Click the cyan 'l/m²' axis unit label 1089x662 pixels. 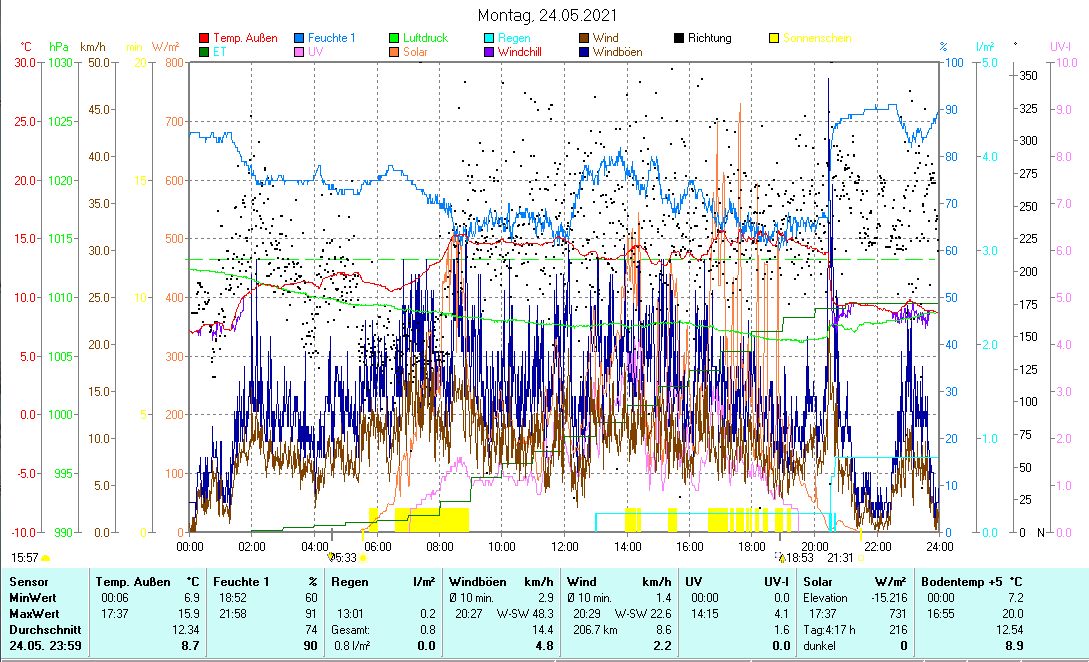point(986,47)
